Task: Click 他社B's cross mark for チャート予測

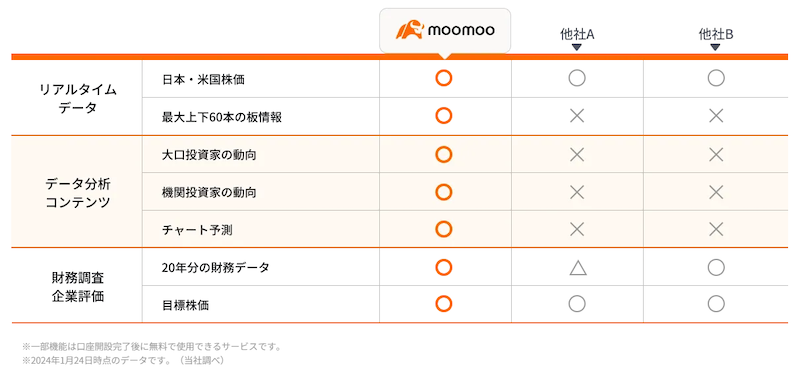Action: [x=716, y=230]
